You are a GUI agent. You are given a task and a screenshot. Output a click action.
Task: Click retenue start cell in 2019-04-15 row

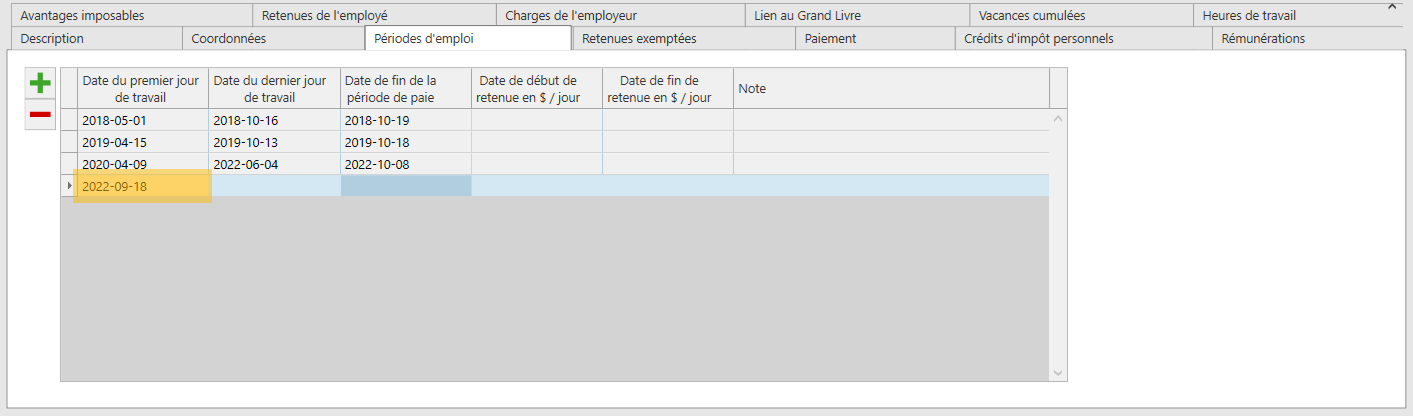536,142
